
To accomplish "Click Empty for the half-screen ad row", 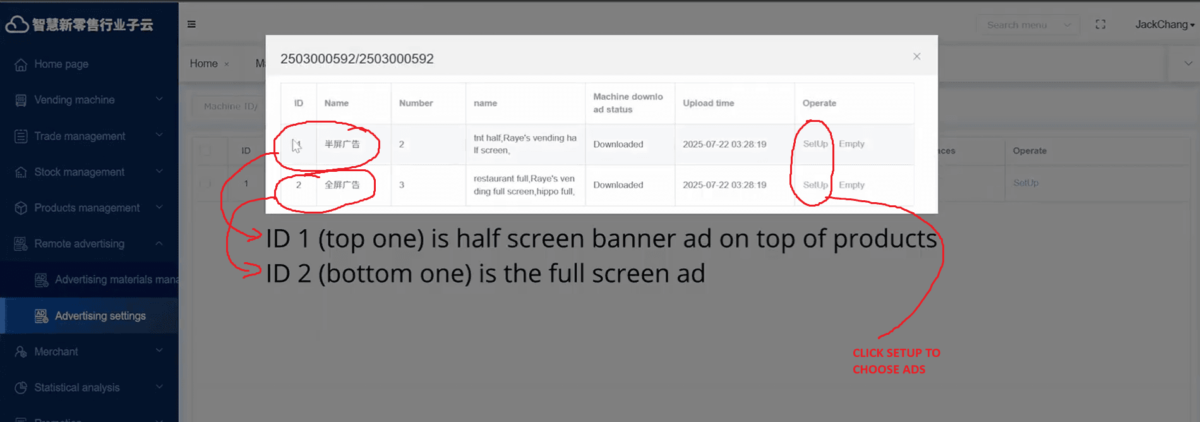I will [x=851, y=144].
